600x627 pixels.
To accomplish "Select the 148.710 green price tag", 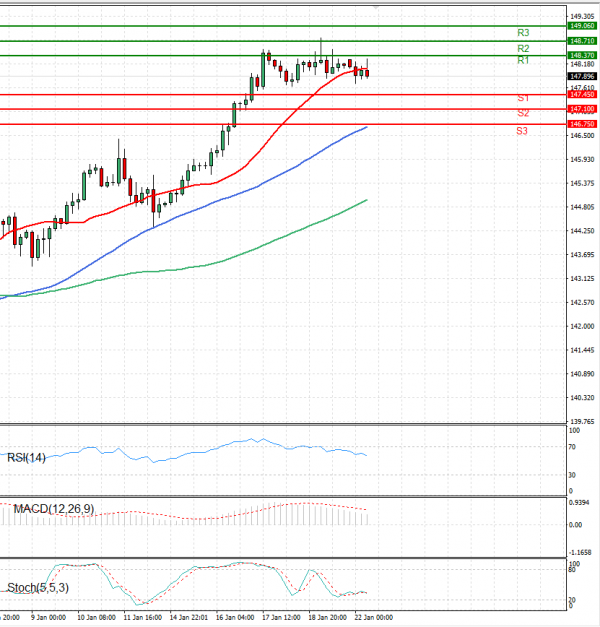I will pyautogui.click(x=582, y=41).
